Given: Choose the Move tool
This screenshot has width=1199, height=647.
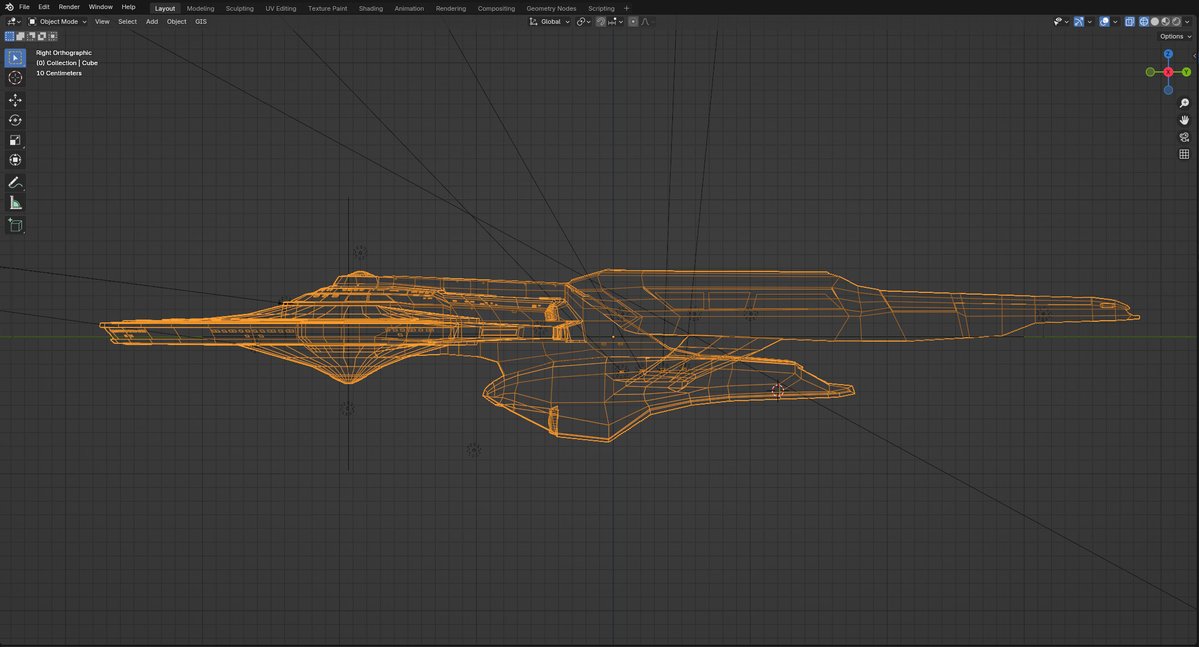Looking at the screenshot, I should (x=15, y=100).
